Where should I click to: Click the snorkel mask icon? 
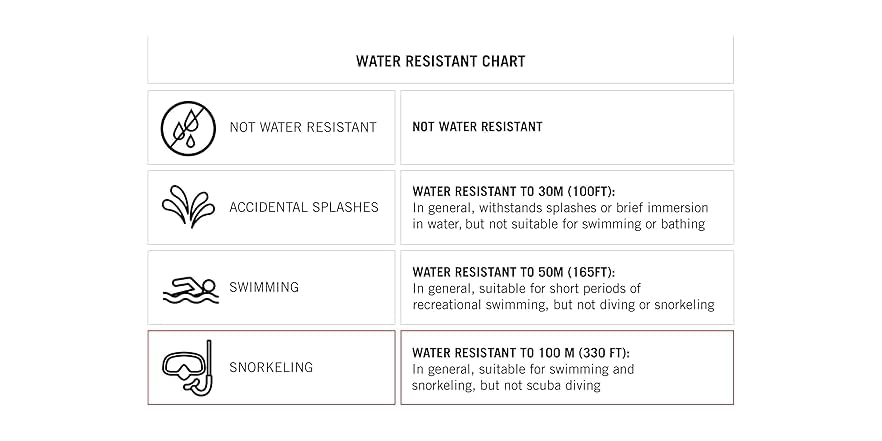(x=188, y=368)
